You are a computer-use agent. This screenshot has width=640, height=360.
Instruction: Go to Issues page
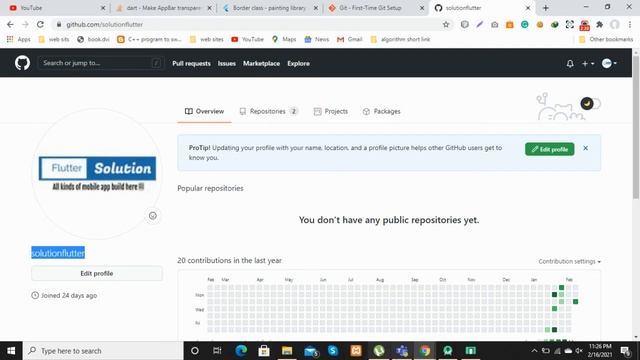[227, 64]
